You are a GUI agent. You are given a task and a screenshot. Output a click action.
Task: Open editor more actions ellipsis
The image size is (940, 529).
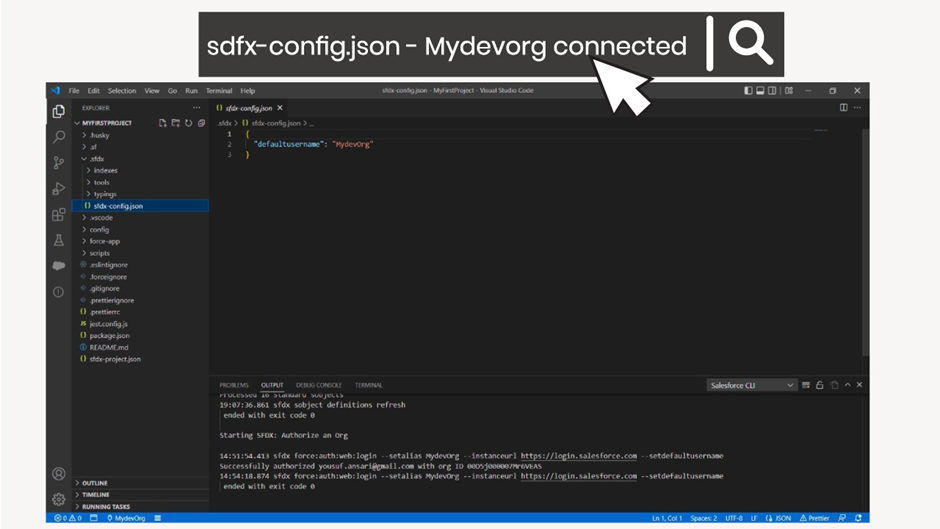pos(858,107)
